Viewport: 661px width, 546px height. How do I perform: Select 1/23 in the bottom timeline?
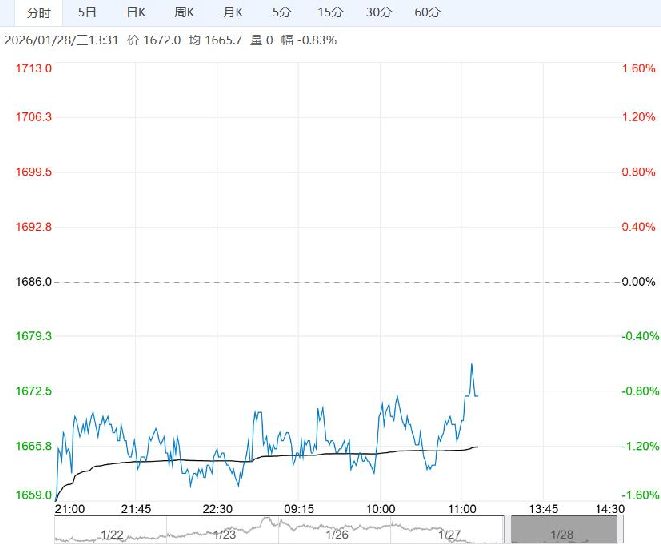[225, 535]
